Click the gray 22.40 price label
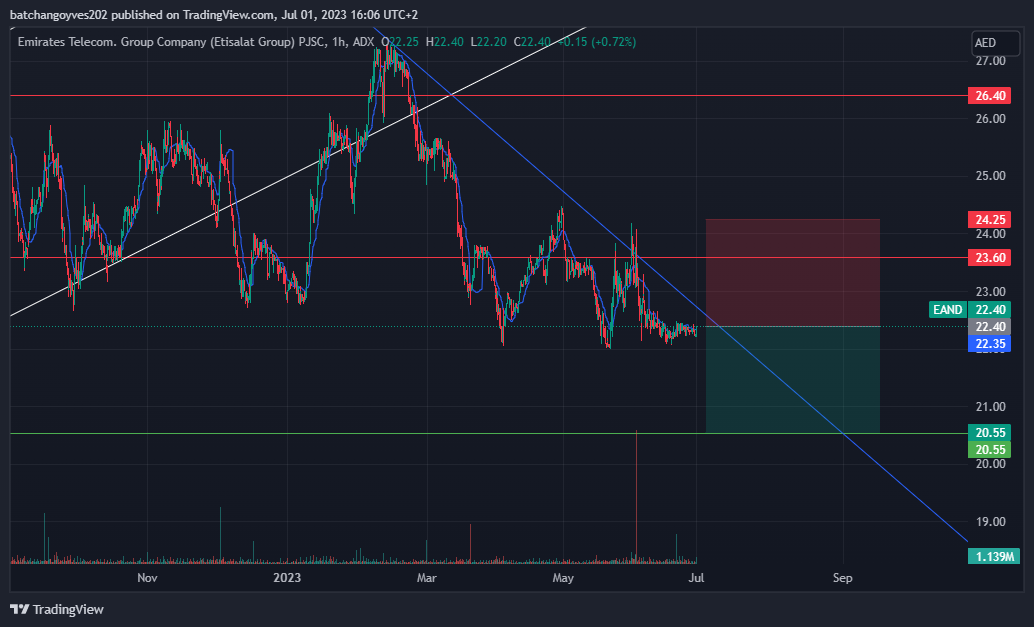The width and height of the screenshot is (1034, 627). [989, 327]
